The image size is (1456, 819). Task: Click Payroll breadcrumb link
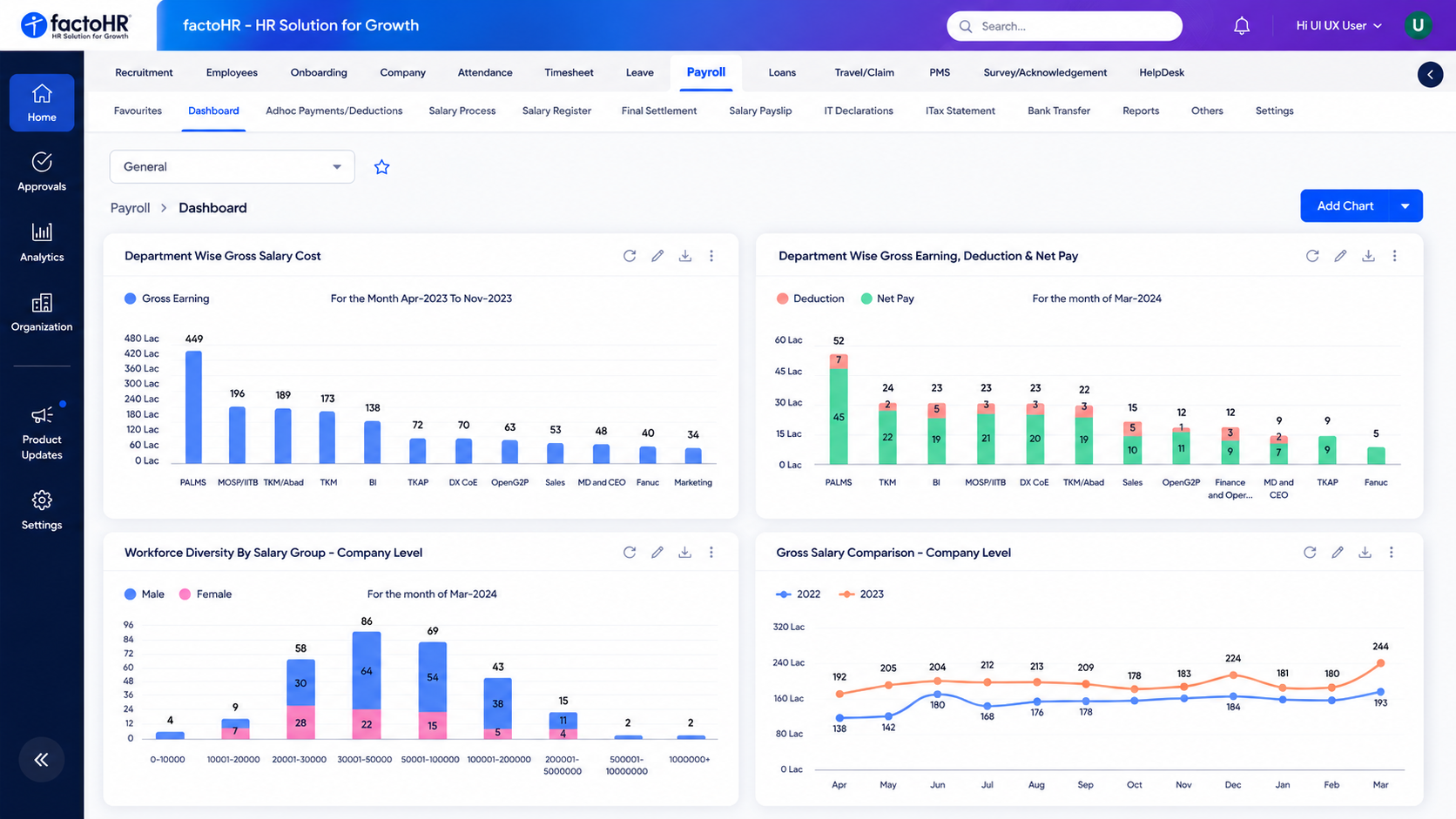[x=130, y=208]
